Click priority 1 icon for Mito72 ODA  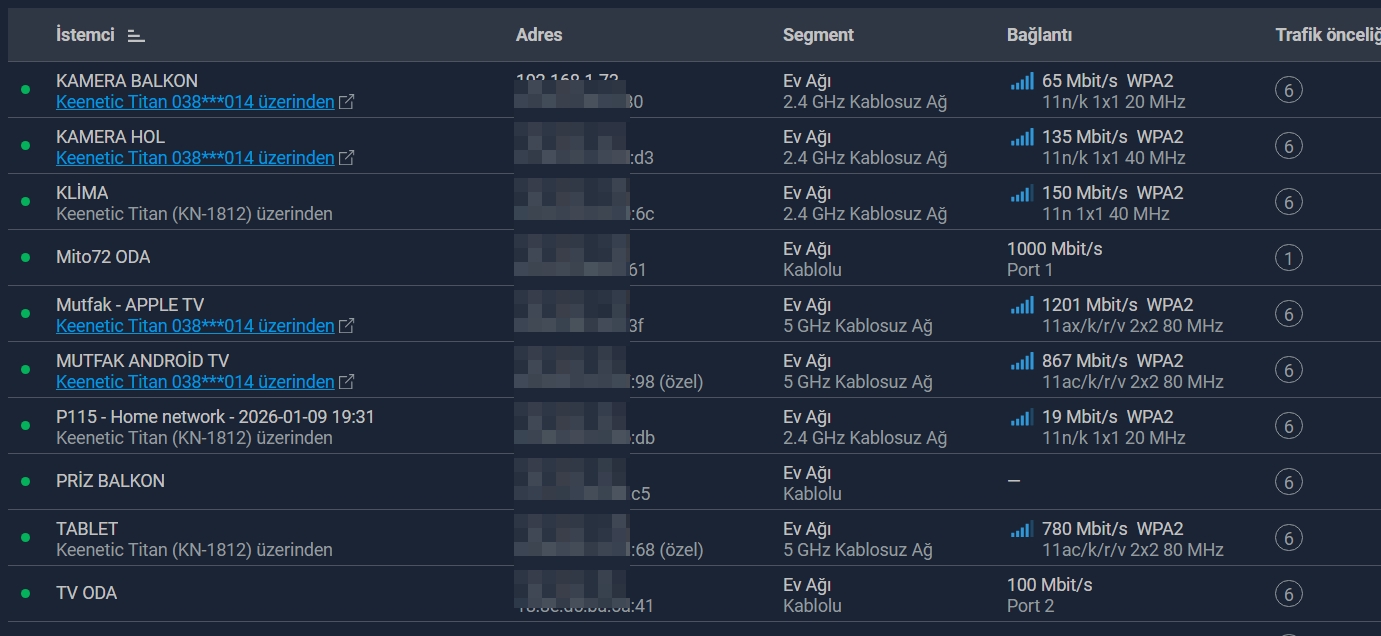point(1288,259)
